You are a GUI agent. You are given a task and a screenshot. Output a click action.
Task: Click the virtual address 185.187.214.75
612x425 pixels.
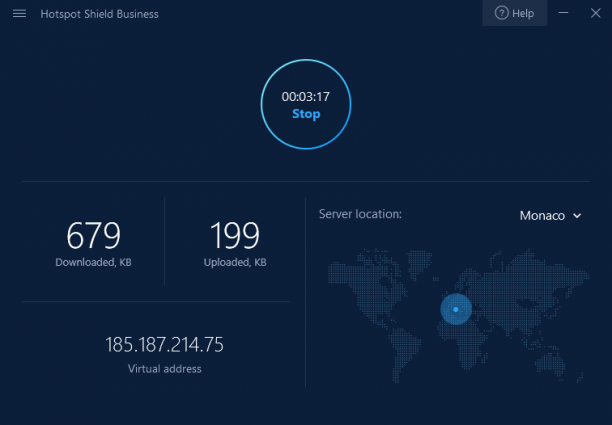click(164, 345)
